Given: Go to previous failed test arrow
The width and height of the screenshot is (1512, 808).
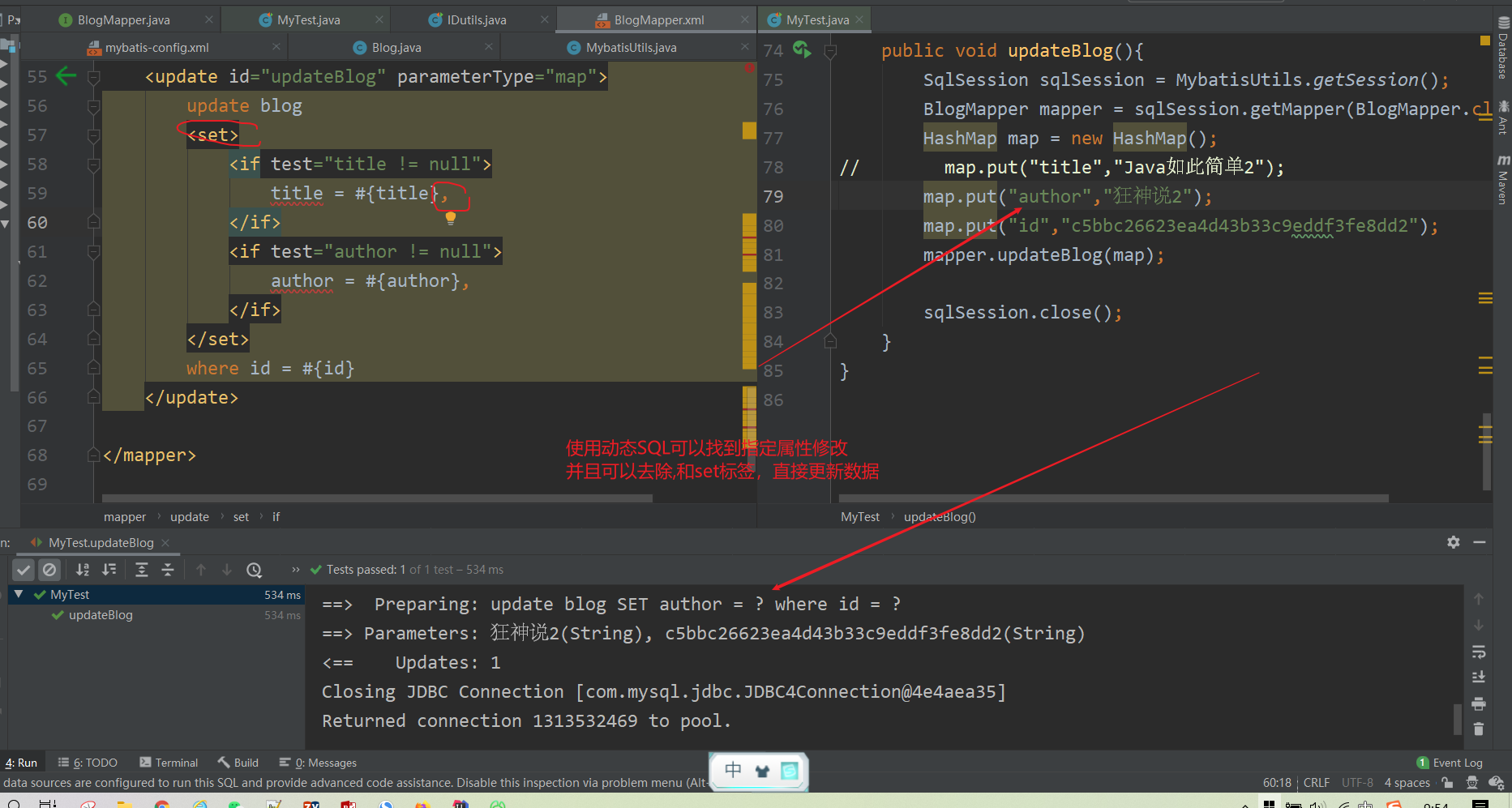Looking at the screenshot, I should (x=201, y=570).
